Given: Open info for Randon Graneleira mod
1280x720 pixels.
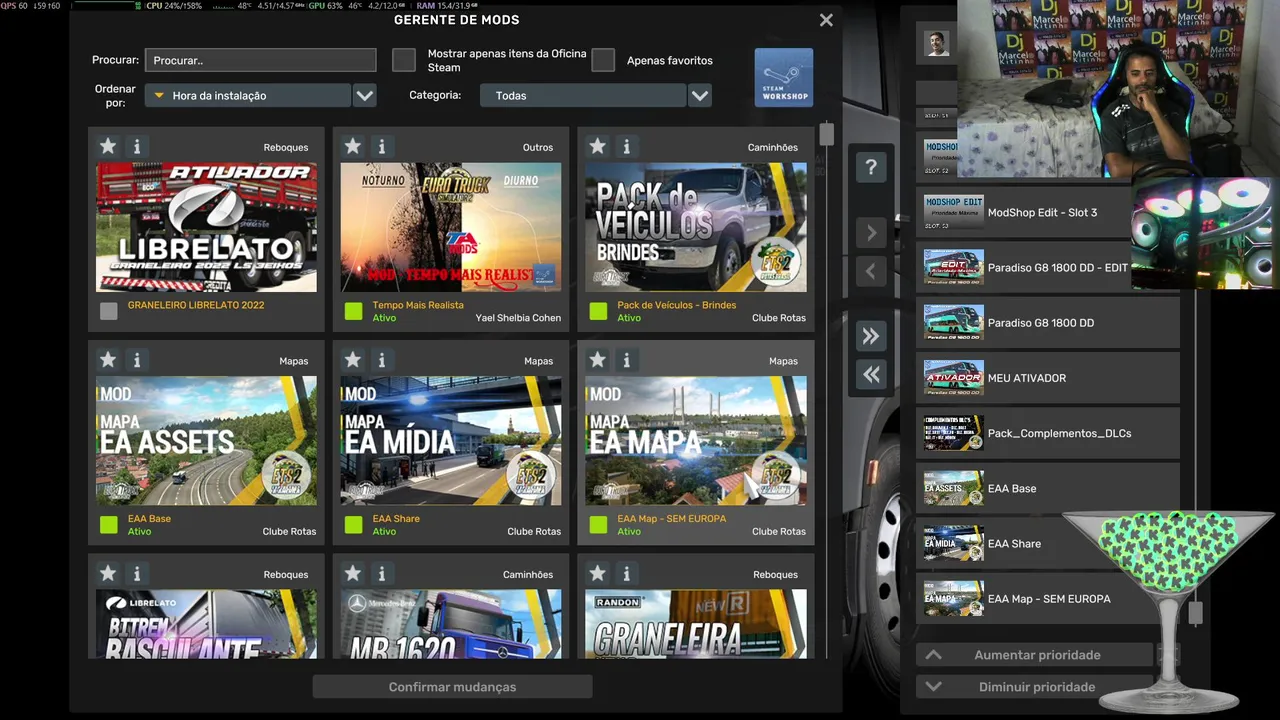Looking at the screenshot, I should [x=627, y=574].
